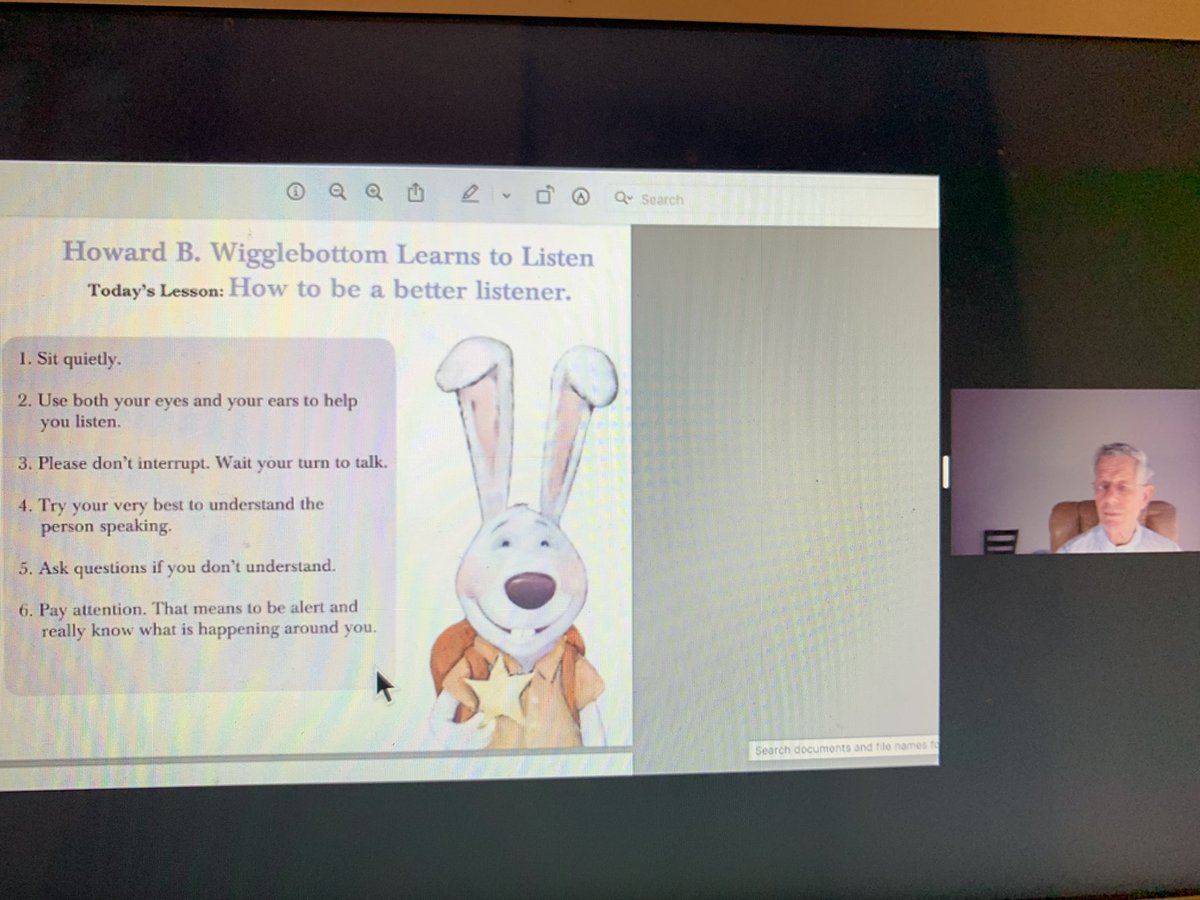Image resolution: width=1200 pixels, height=900 pixels.
Task: Click item "3. Please don't interrupt."
Action: [x=203, y=463]
